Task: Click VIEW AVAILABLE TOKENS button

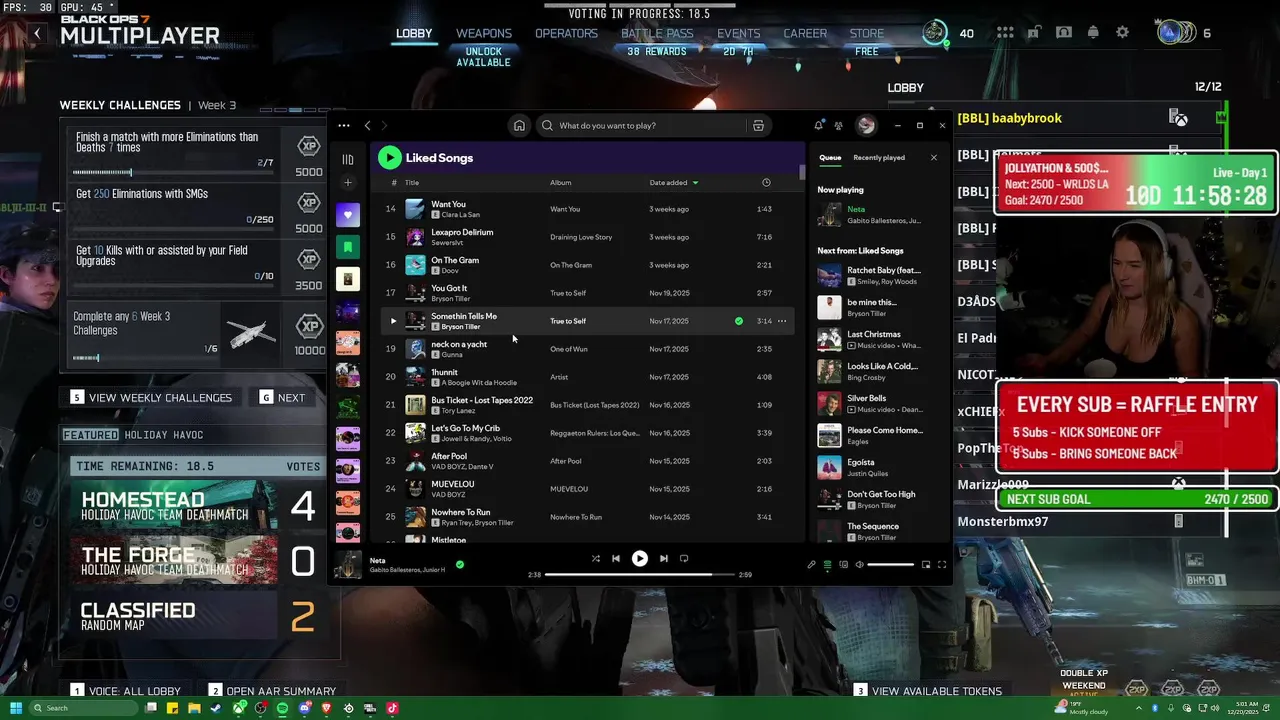Action: click(928, 691)
